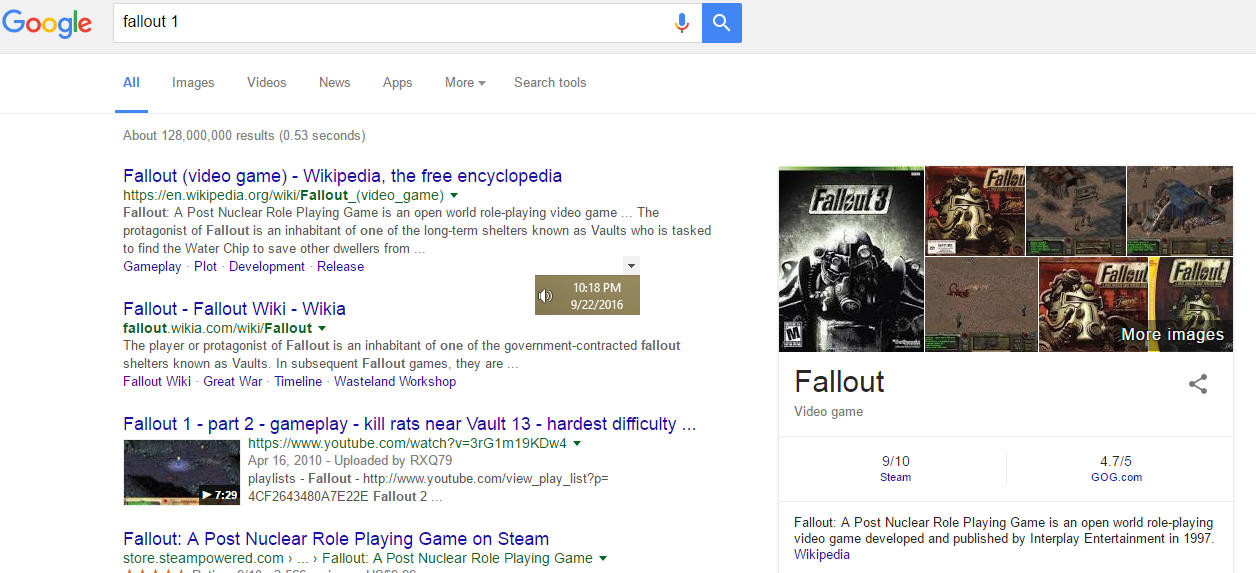Select the All results tab
This screenshot has height=573, width=1256.
[x=131, y=83]
